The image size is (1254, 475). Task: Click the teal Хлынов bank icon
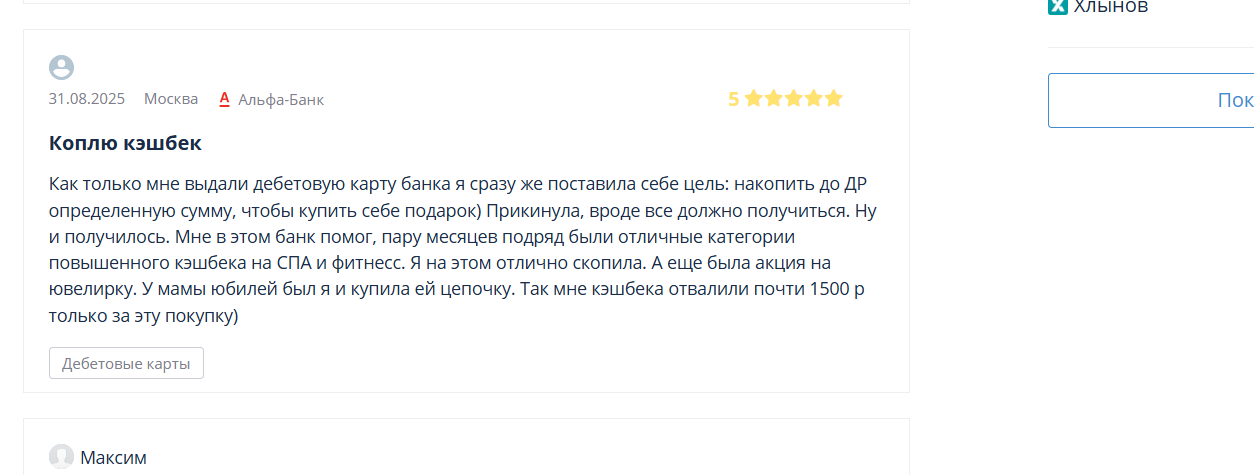click(x=1058, y=6)
